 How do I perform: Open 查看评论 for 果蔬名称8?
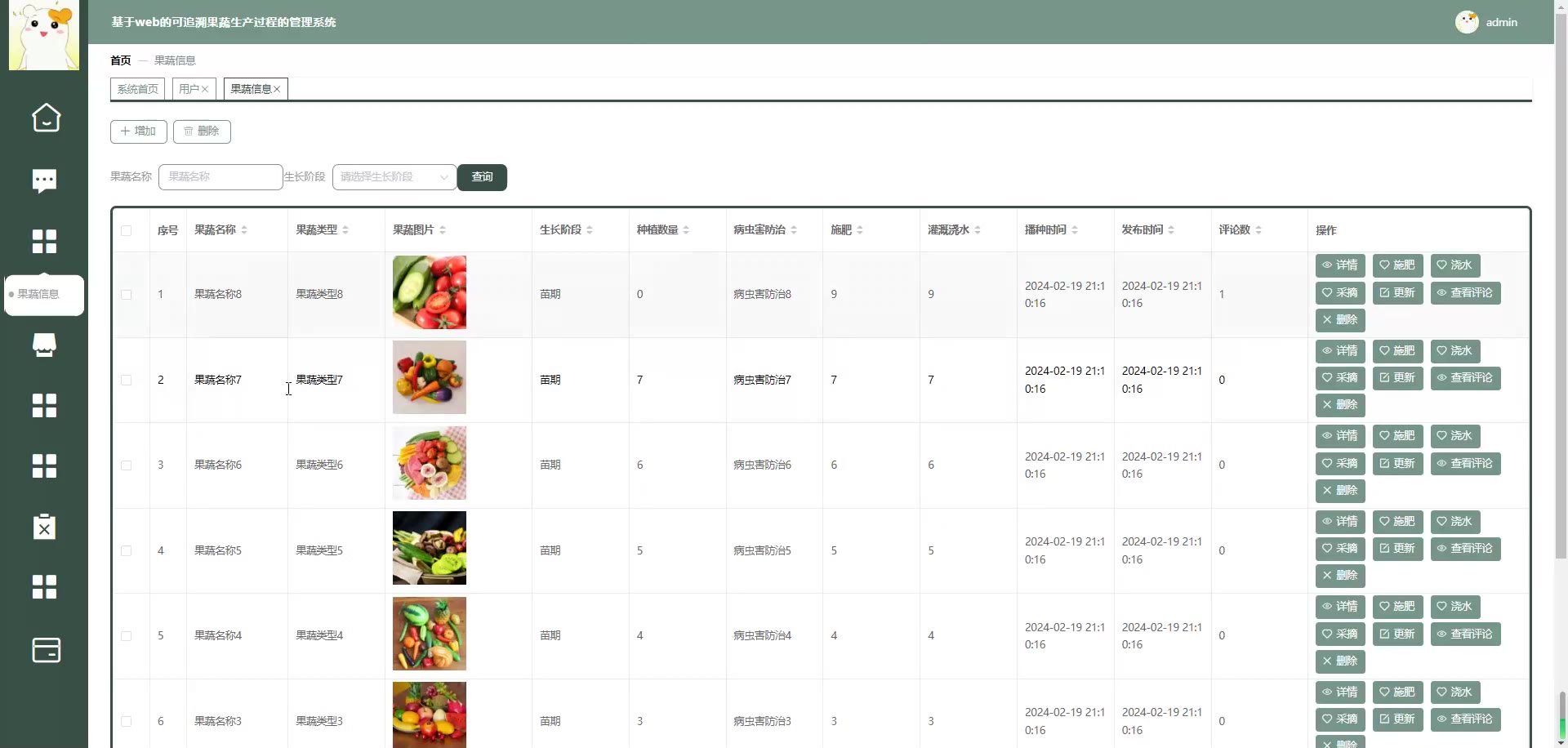tap(1466, 293)
